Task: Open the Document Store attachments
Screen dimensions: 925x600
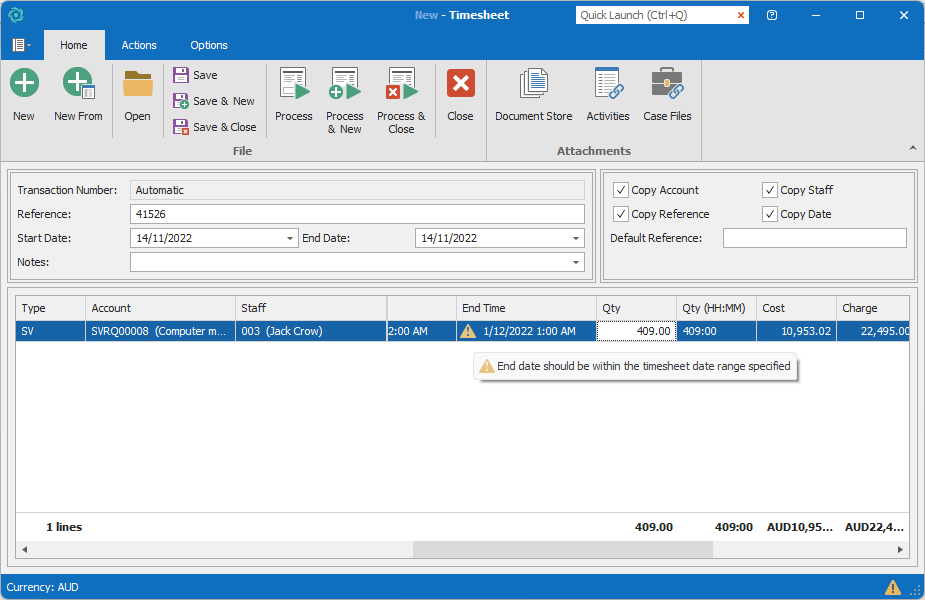Action: 534,84
